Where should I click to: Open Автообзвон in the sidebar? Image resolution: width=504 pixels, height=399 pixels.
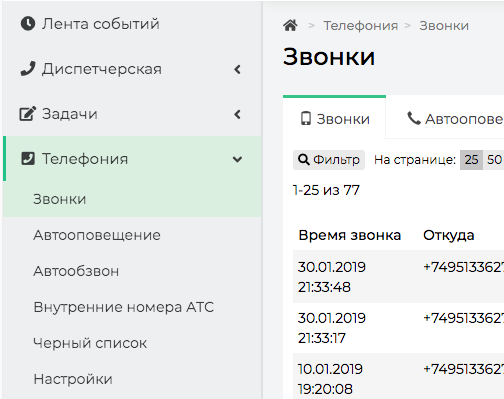76,271
